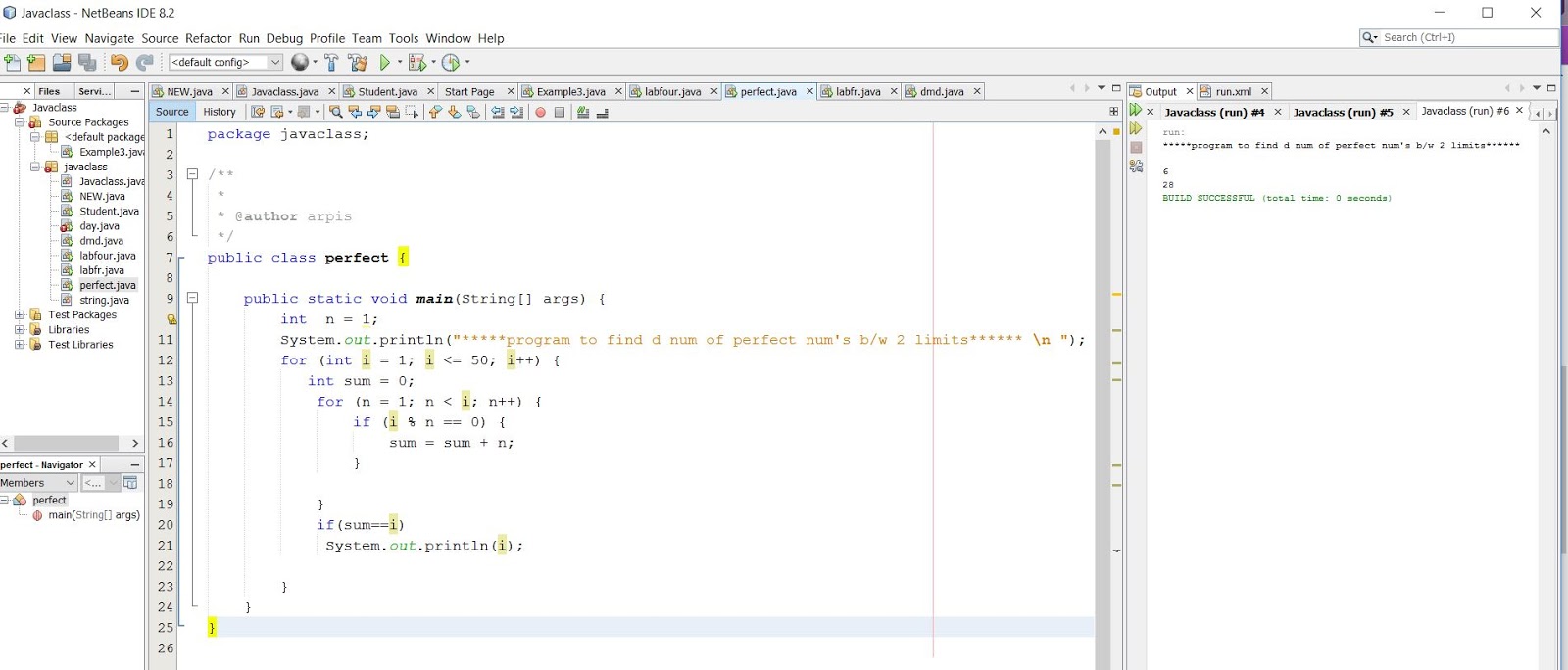Click the New Project toolbar icon
Screen dimensions: 1568x670
click(36, 63)
